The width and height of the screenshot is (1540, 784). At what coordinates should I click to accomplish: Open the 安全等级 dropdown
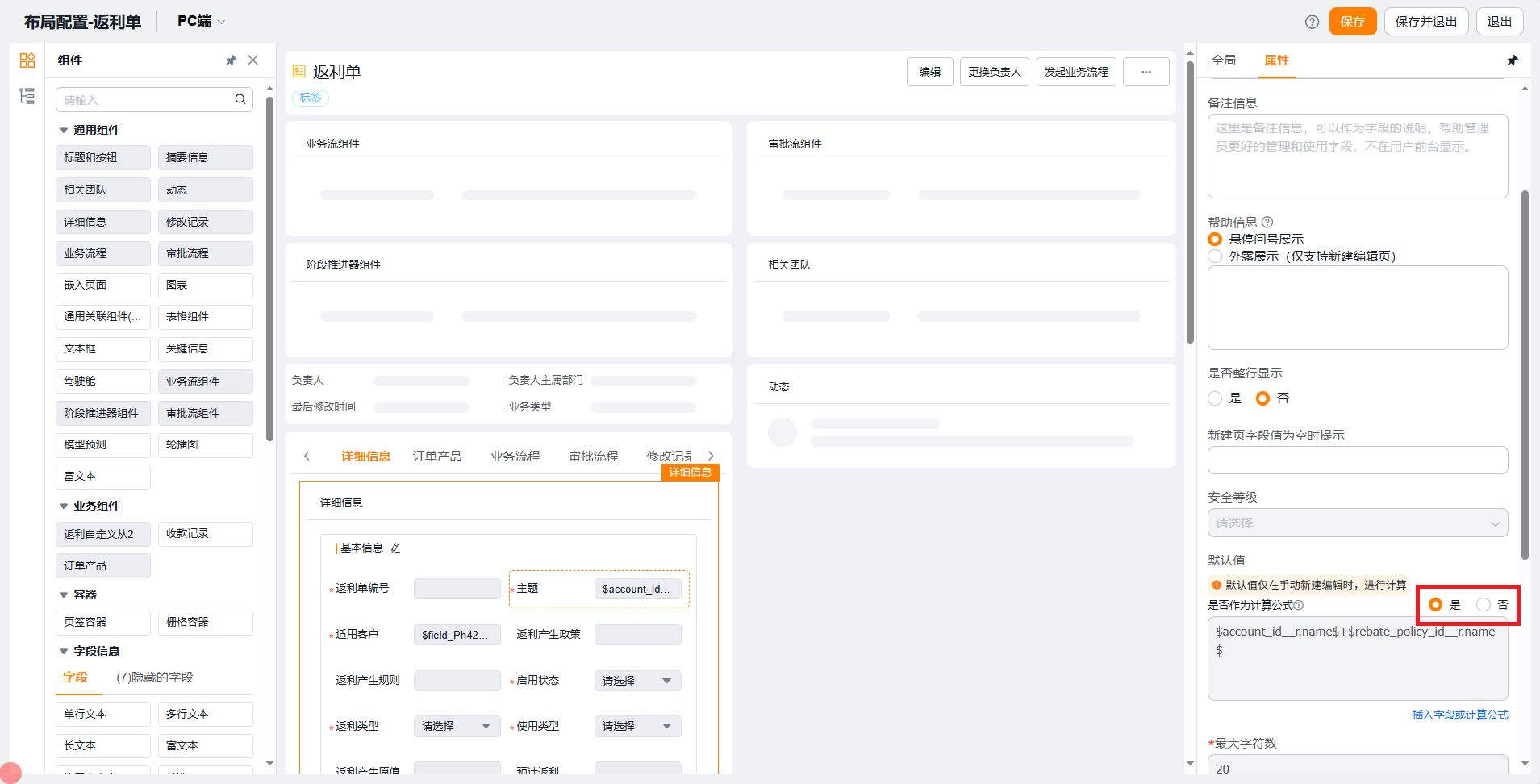pyautogui.click(x=1357, y=523)
